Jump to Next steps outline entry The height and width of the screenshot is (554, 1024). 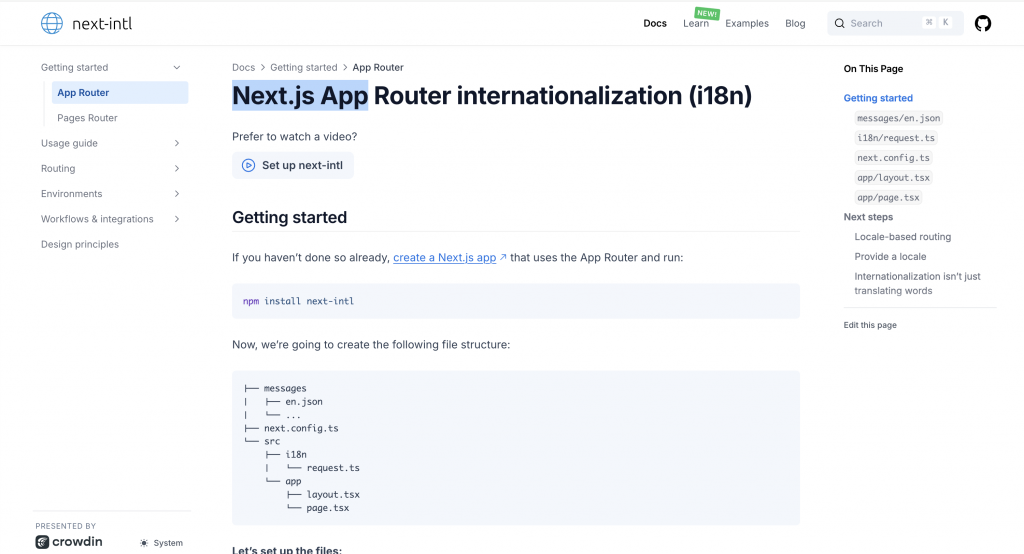click(x=868, y=217)
